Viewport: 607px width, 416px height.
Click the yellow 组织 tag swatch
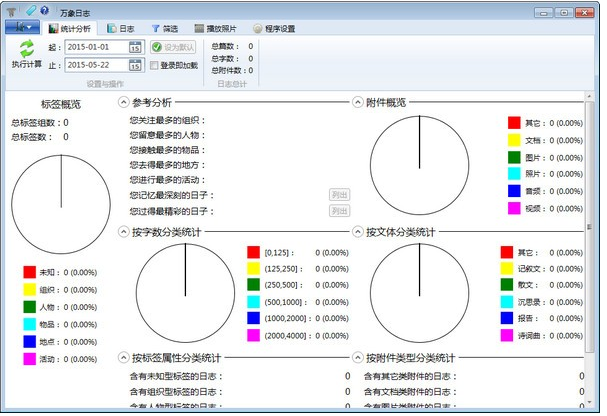coord(30,289)
